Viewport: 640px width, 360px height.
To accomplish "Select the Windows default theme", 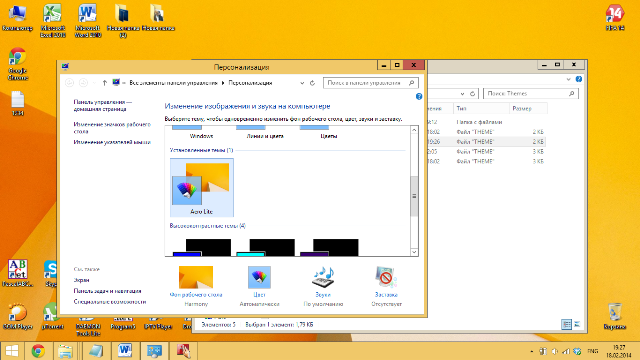I will point(201,133).
